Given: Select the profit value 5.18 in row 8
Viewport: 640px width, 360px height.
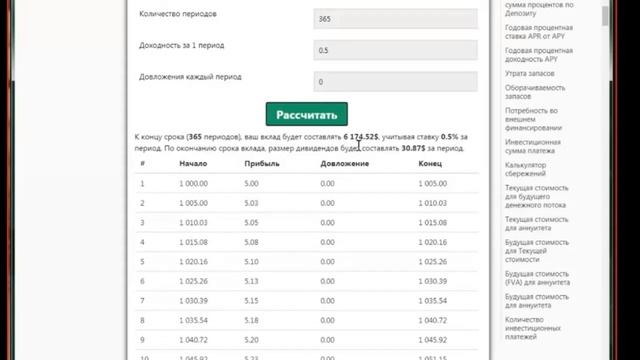Looking at the screenshot, I should pos(251,320).
